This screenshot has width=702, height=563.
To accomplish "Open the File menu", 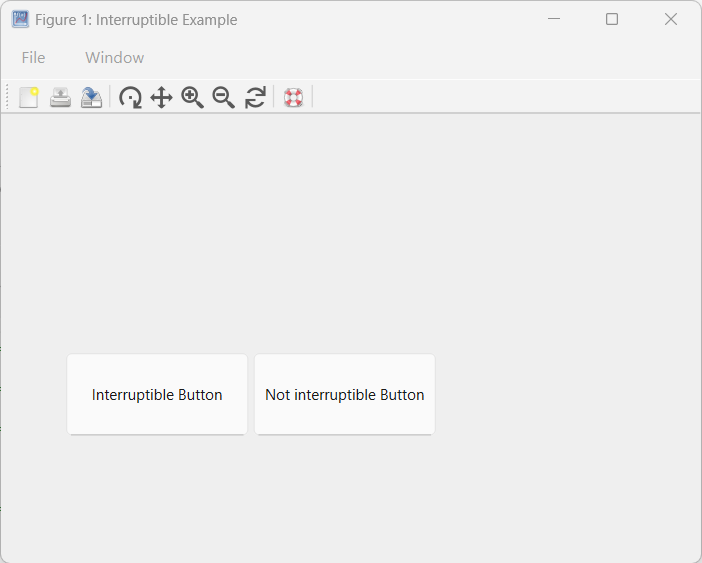I will 33,58.
